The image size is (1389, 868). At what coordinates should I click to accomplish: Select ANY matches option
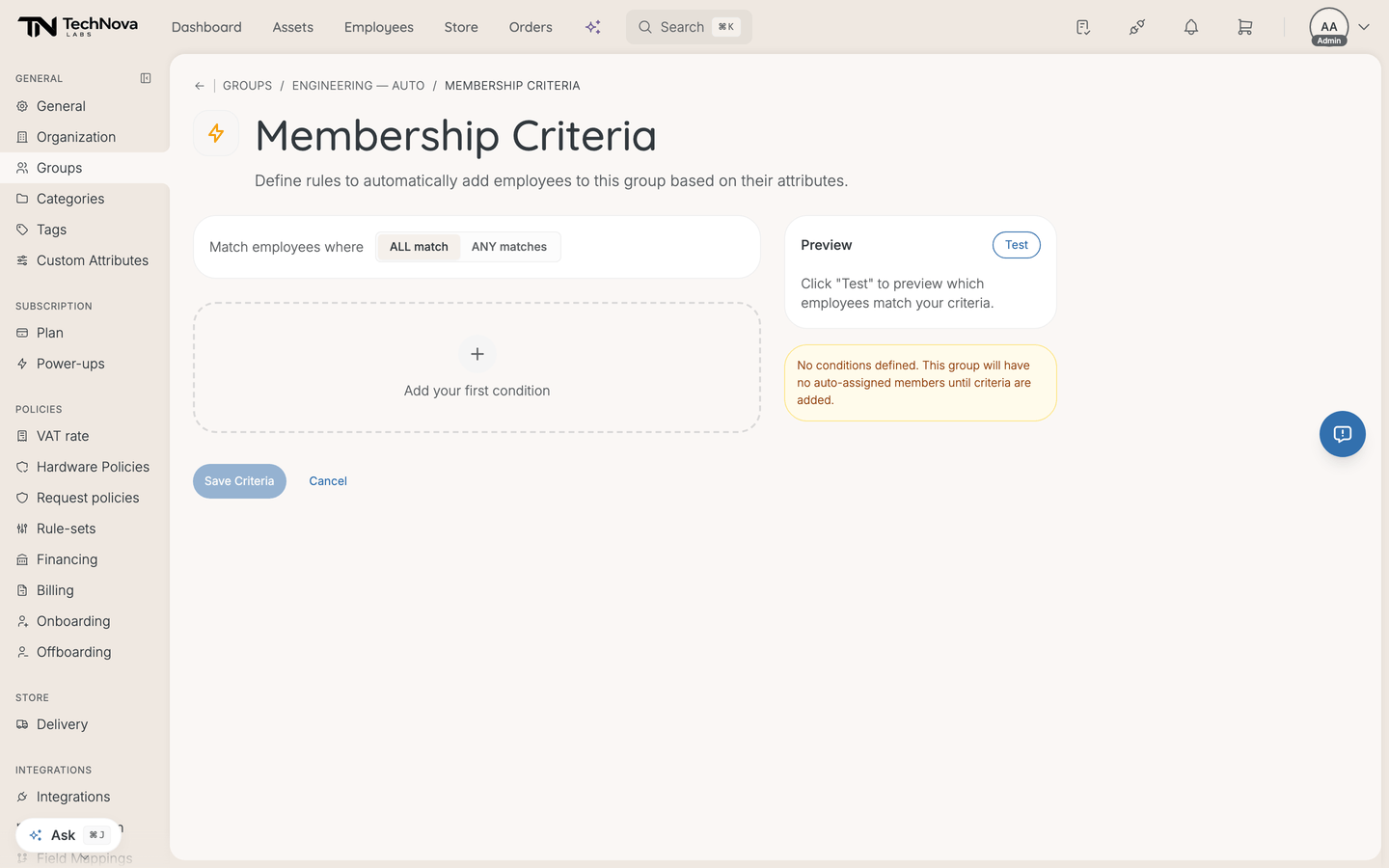click(509, 247)
